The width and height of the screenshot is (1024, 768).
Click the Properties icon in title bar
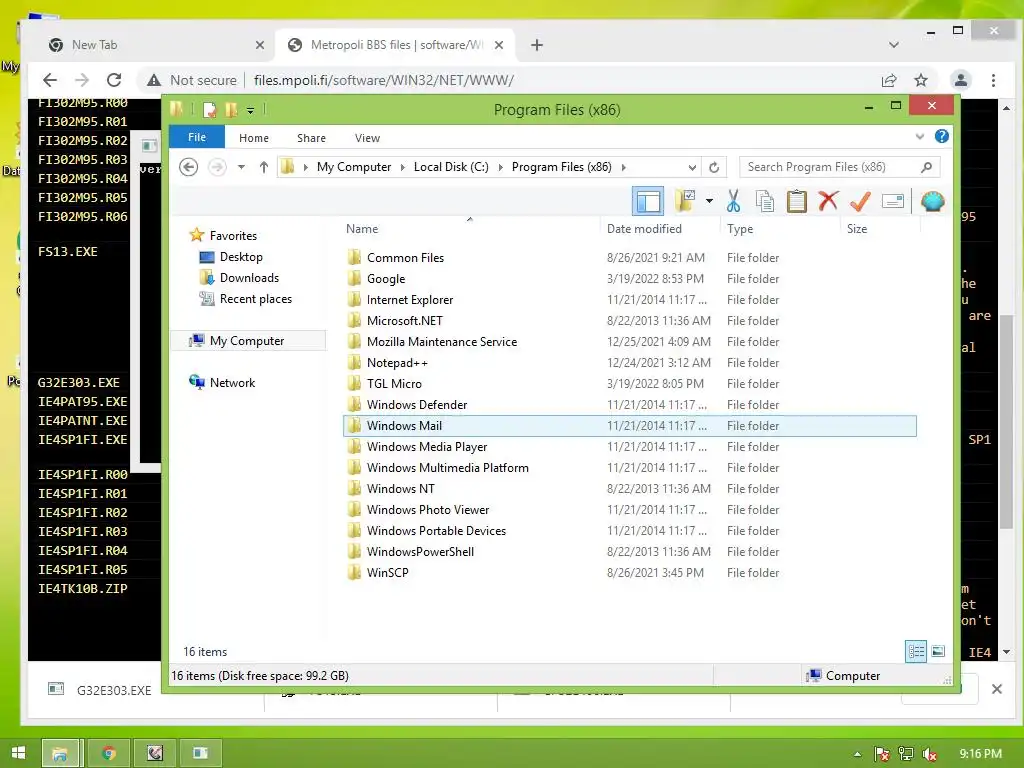pos(210,110)
